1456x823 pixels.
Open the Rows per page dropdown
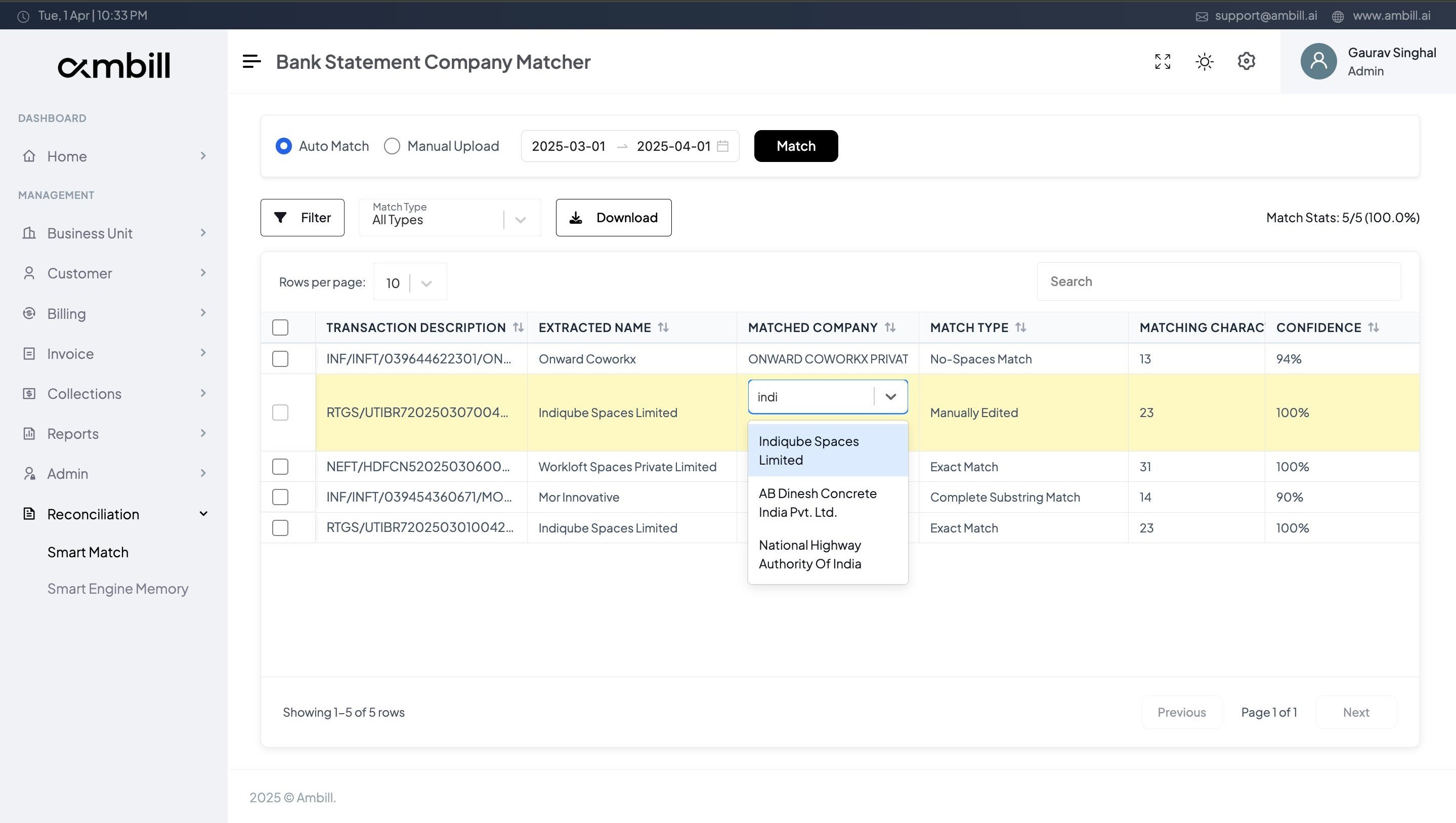pyautogui.click(x=410, y=282)
